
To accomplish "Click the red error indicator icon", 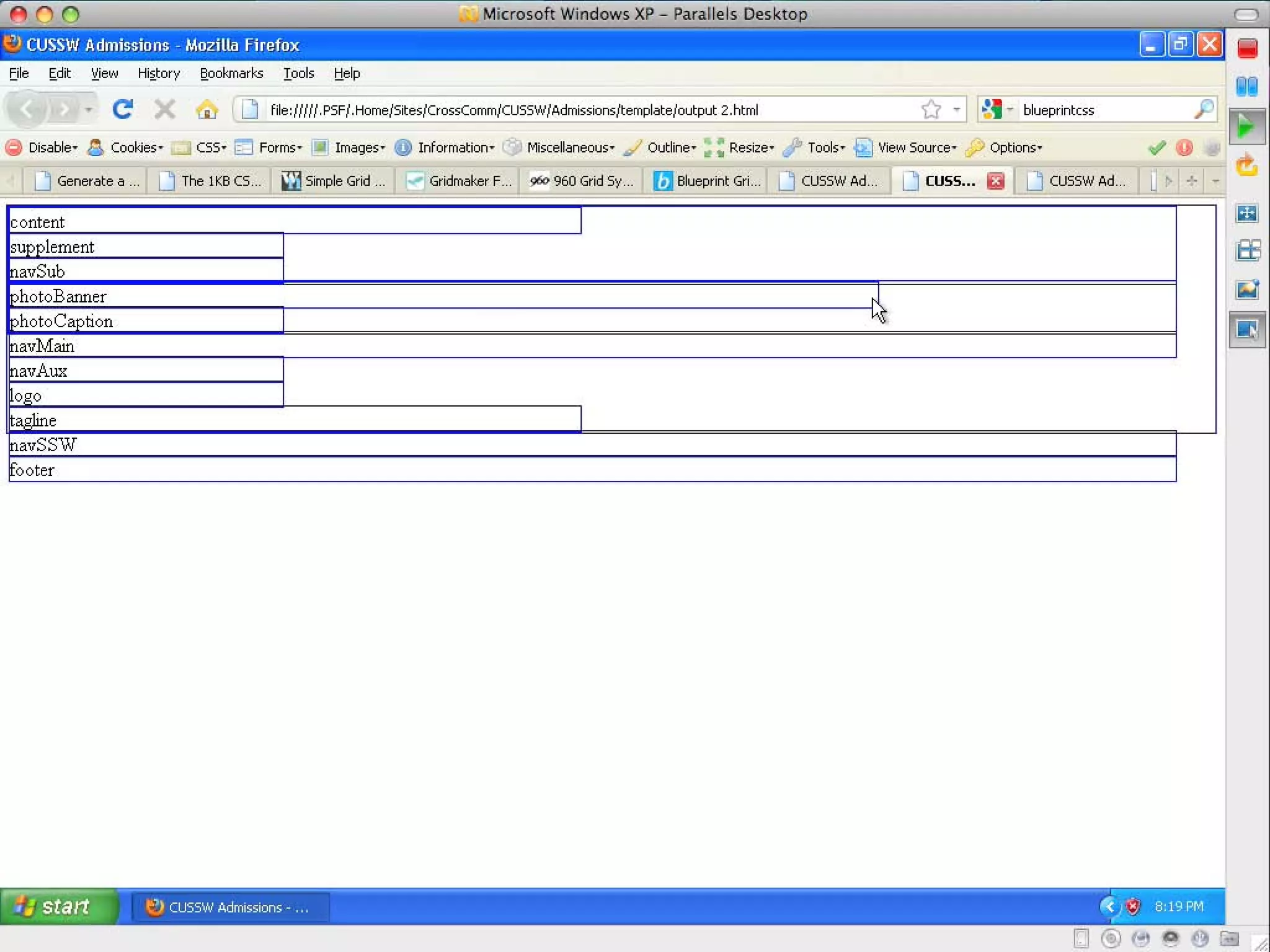I will tap(1184, 148).
